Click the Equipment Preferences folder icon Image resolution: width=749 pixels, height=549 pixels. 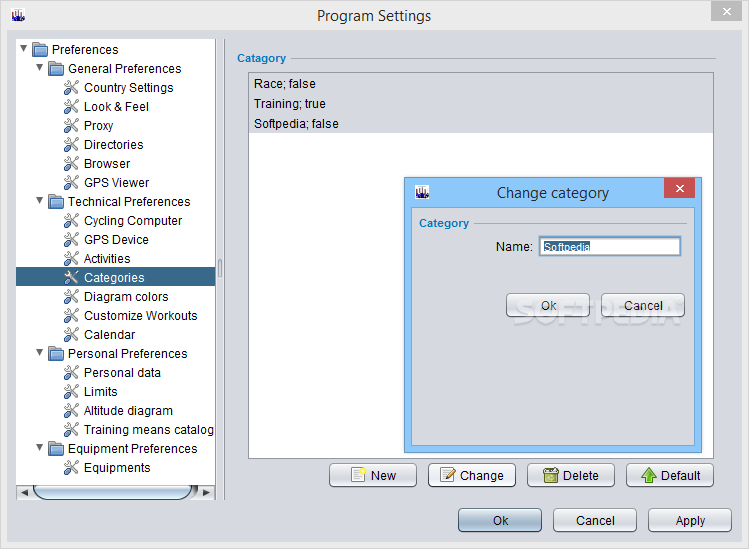click(56, 449)
